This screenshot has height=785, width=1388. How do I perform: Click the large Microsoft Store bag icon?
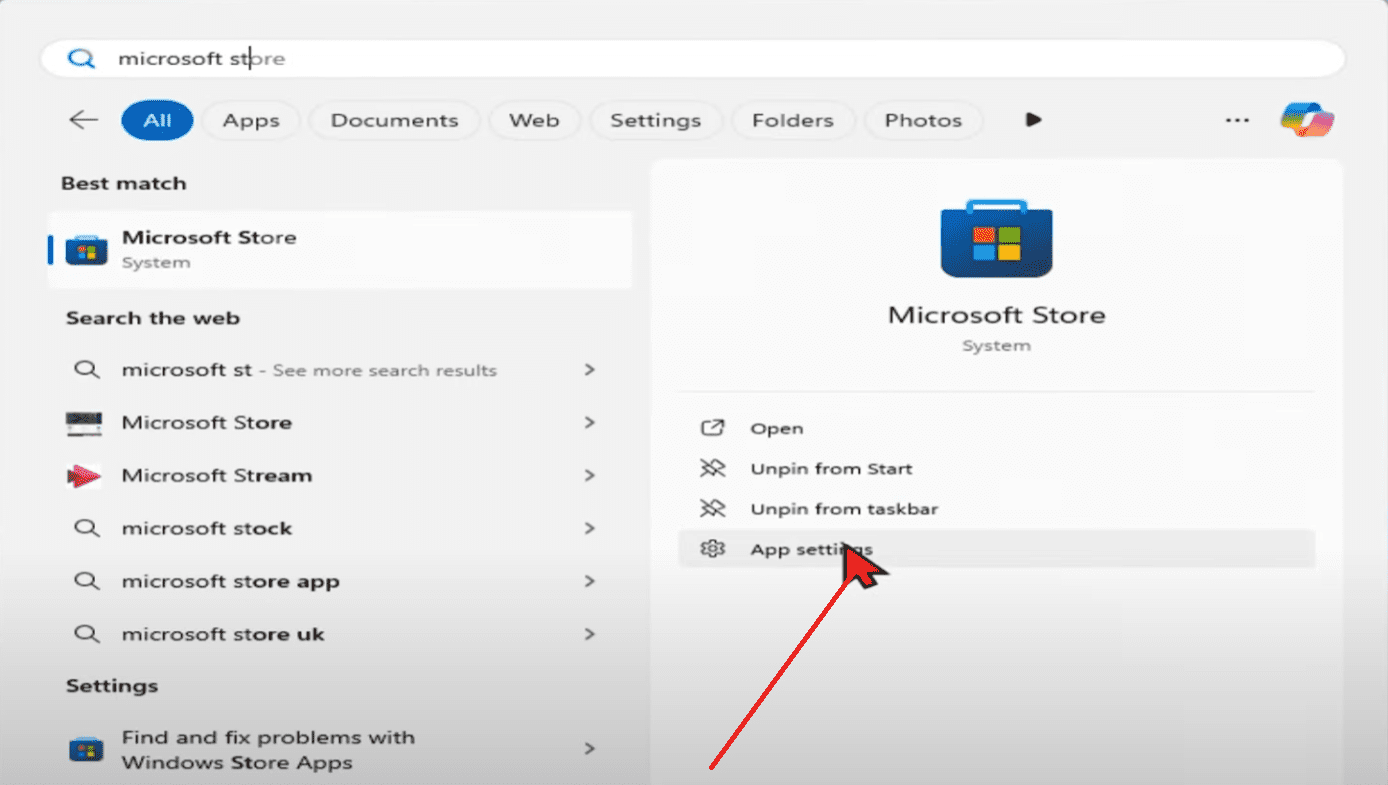click(997, 238)
